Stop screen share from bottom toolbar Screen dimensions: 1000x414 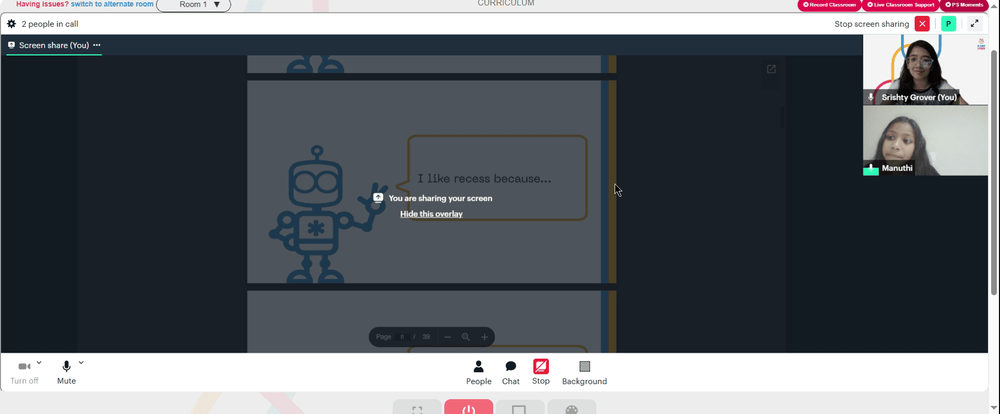541,373
